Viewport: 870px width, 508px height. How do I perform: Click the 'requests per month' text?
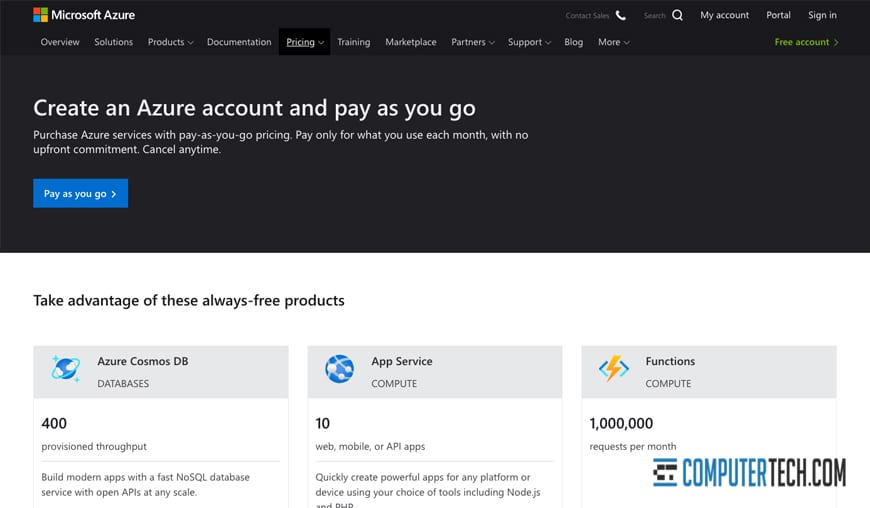[x=633, y=446]
